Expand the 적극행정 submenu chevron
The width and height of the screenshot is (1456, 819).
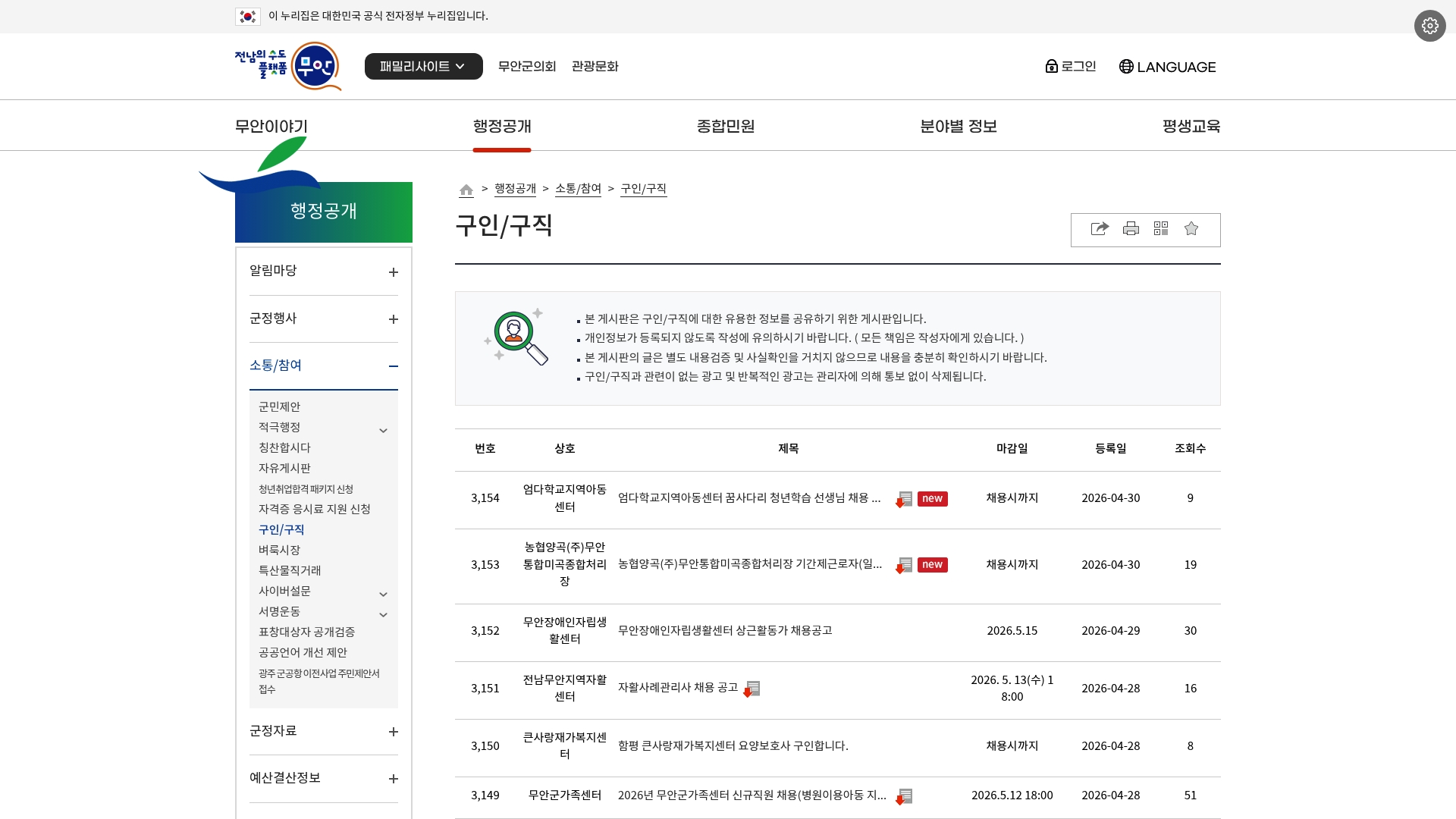[x=383, y=431]
